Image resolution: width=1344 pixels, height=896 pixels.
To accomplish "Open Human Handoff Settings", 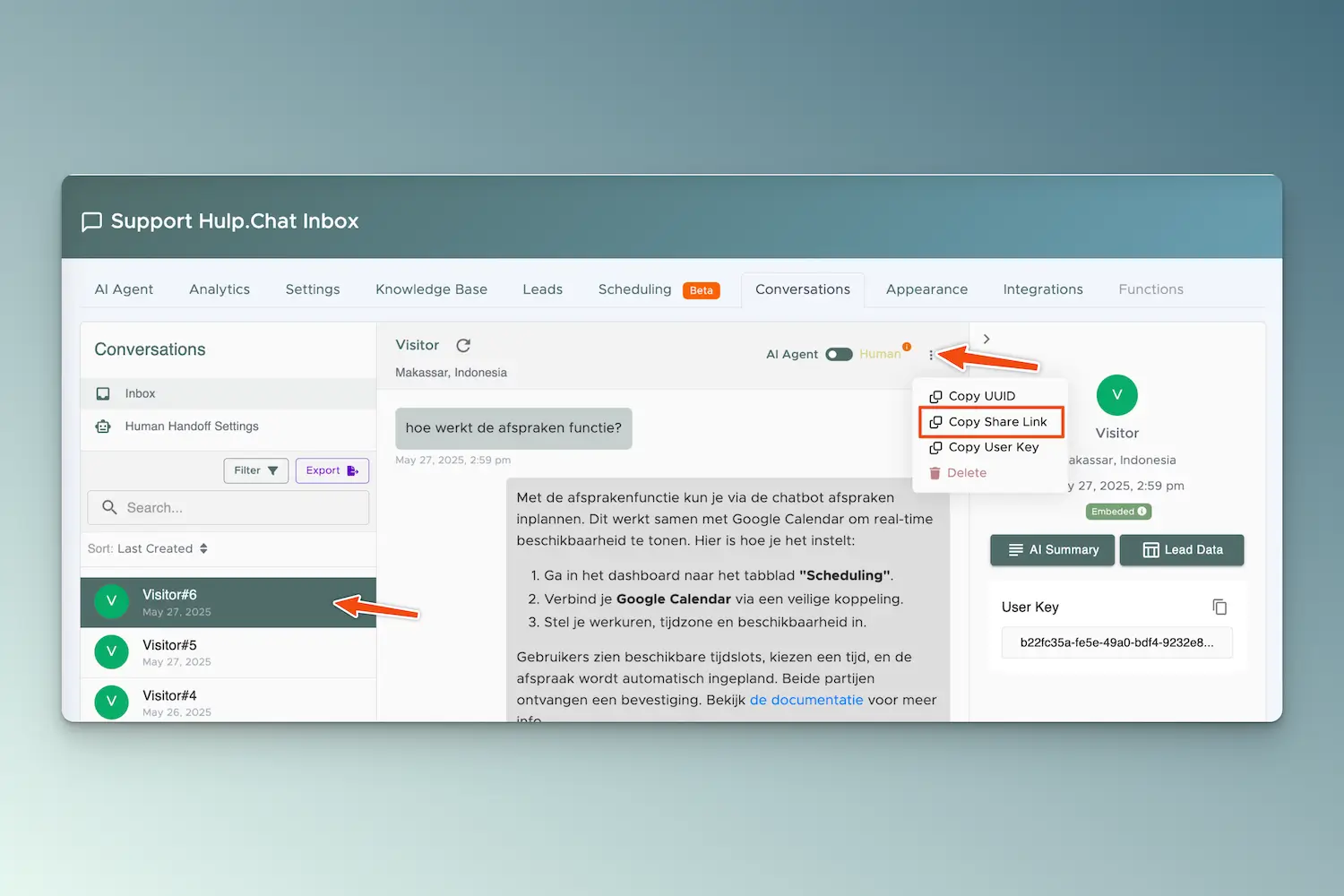I will coord(228,426).
